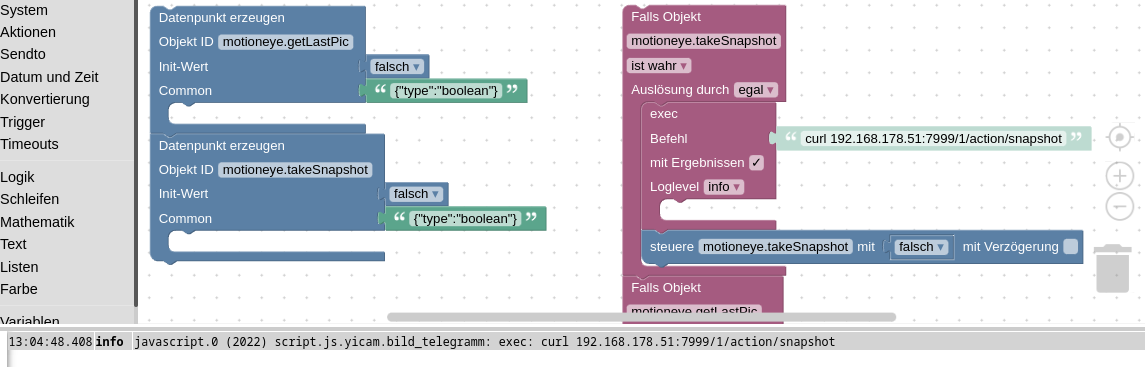1145x367 pixels.
Task: Select the 'exec' block label
Action: tap(664, 114)
